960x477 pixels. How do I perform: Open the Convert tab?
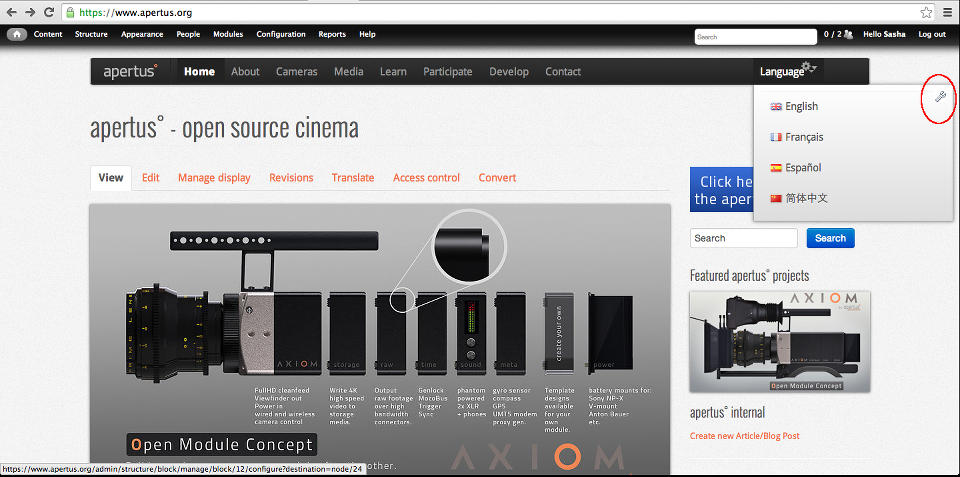coord(497,178)
